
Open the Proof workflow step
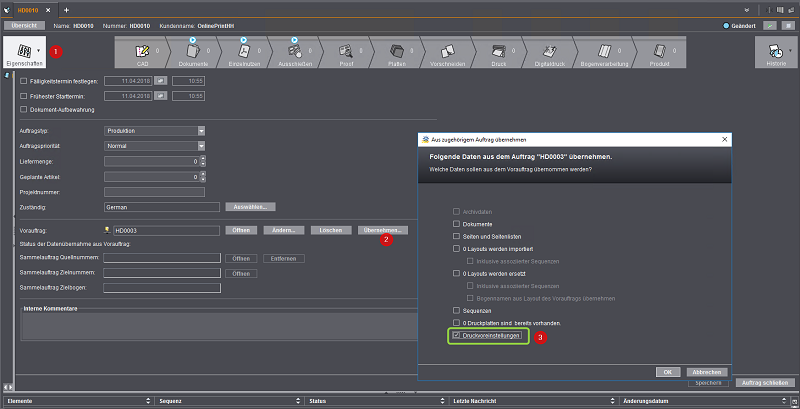pos(347,52)
